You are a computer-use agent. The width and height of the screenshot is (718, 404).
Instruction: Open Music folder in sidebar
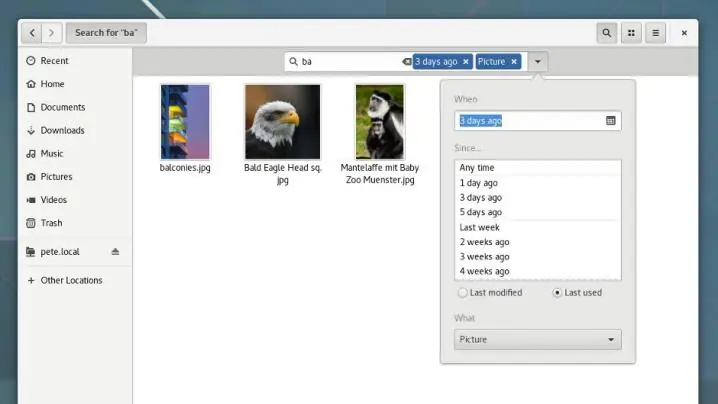(76, 153)
